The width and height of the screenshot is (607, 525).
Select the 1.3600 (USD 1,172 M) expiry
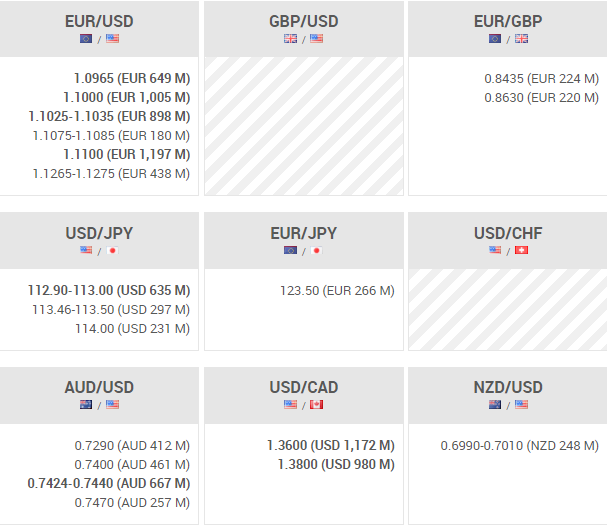(330, 445)
